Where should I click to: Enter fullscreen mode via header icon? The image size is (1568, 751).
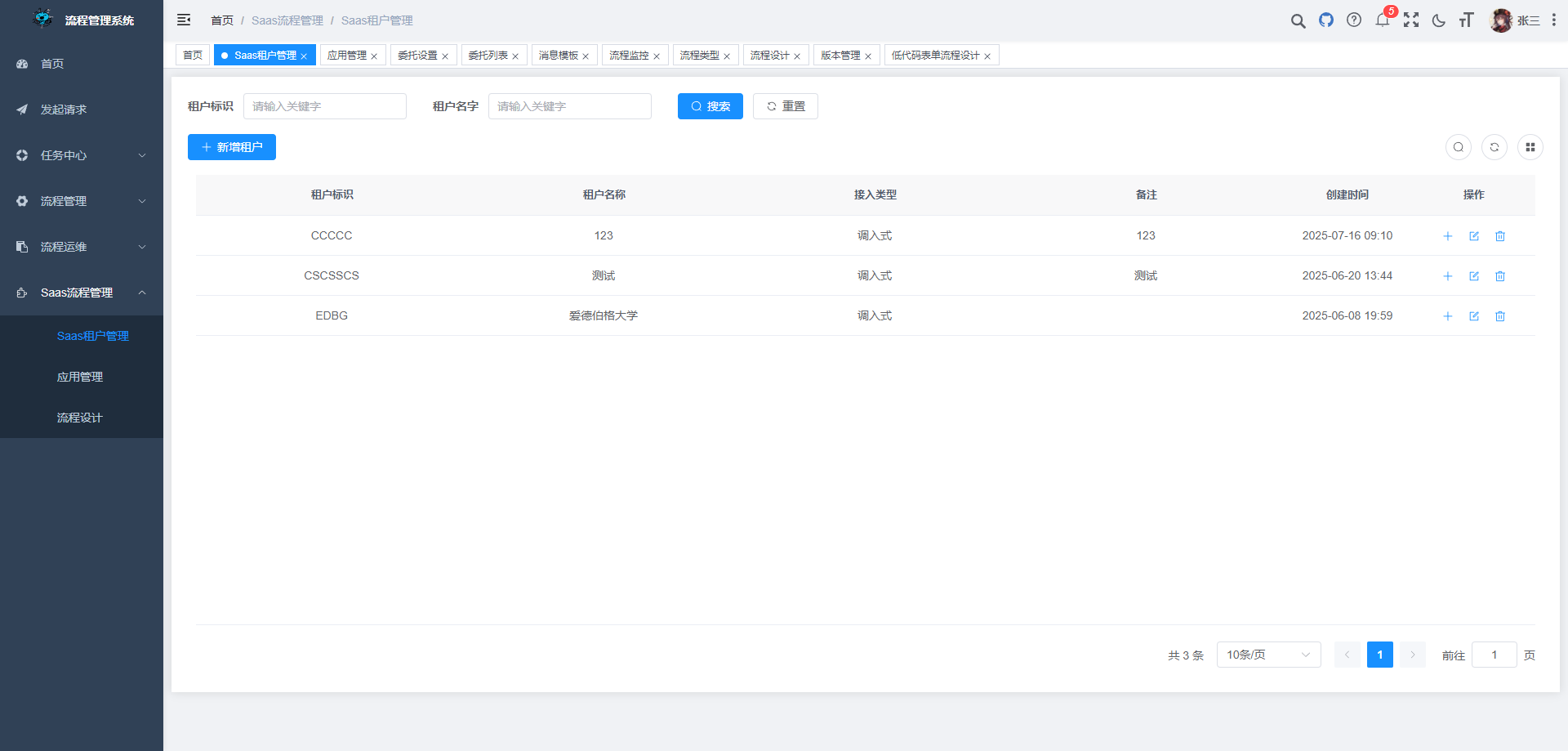click(x=1410, y=20)
